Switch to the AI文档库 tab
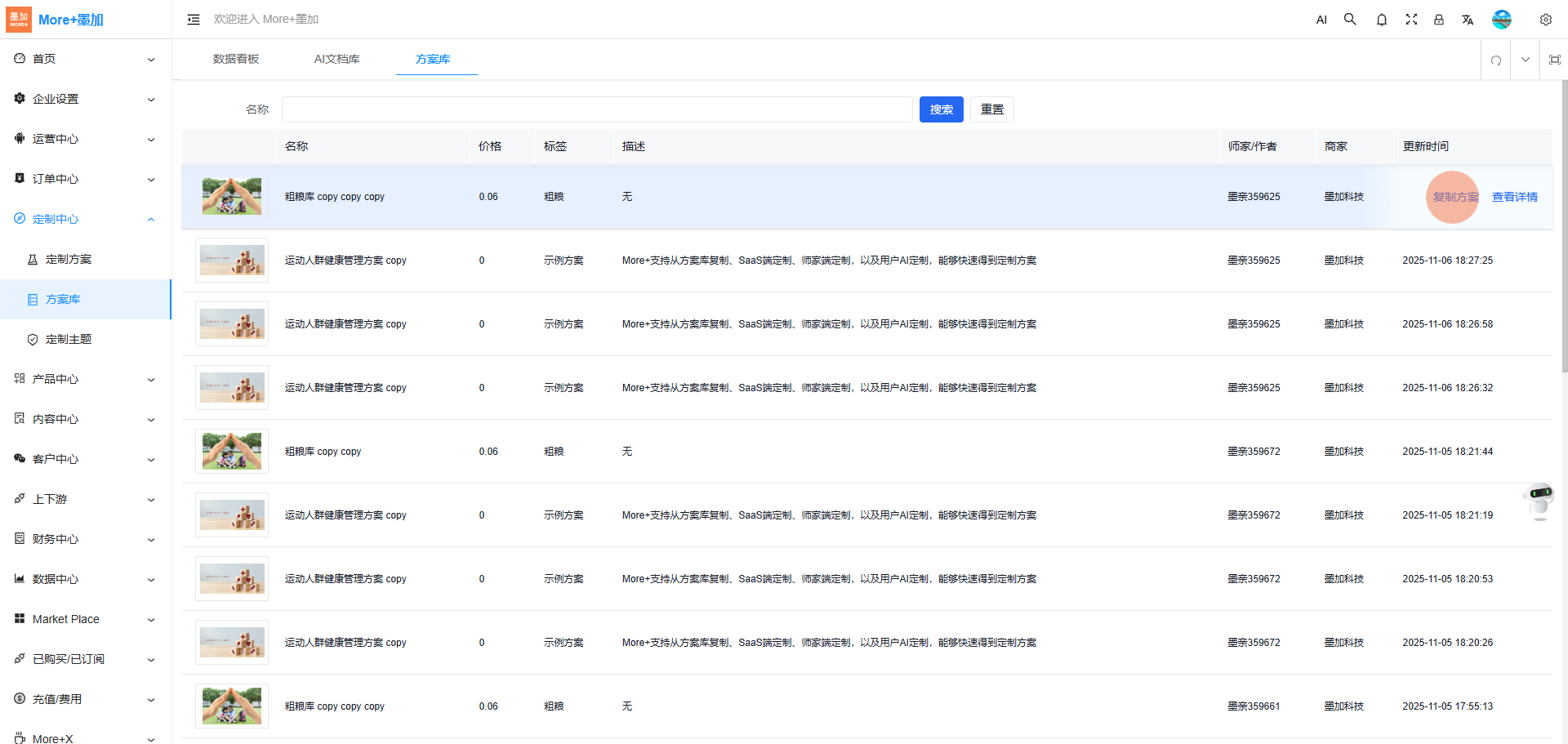The height and width of the screenshot is (744, 1568). (x=336, y=59)
